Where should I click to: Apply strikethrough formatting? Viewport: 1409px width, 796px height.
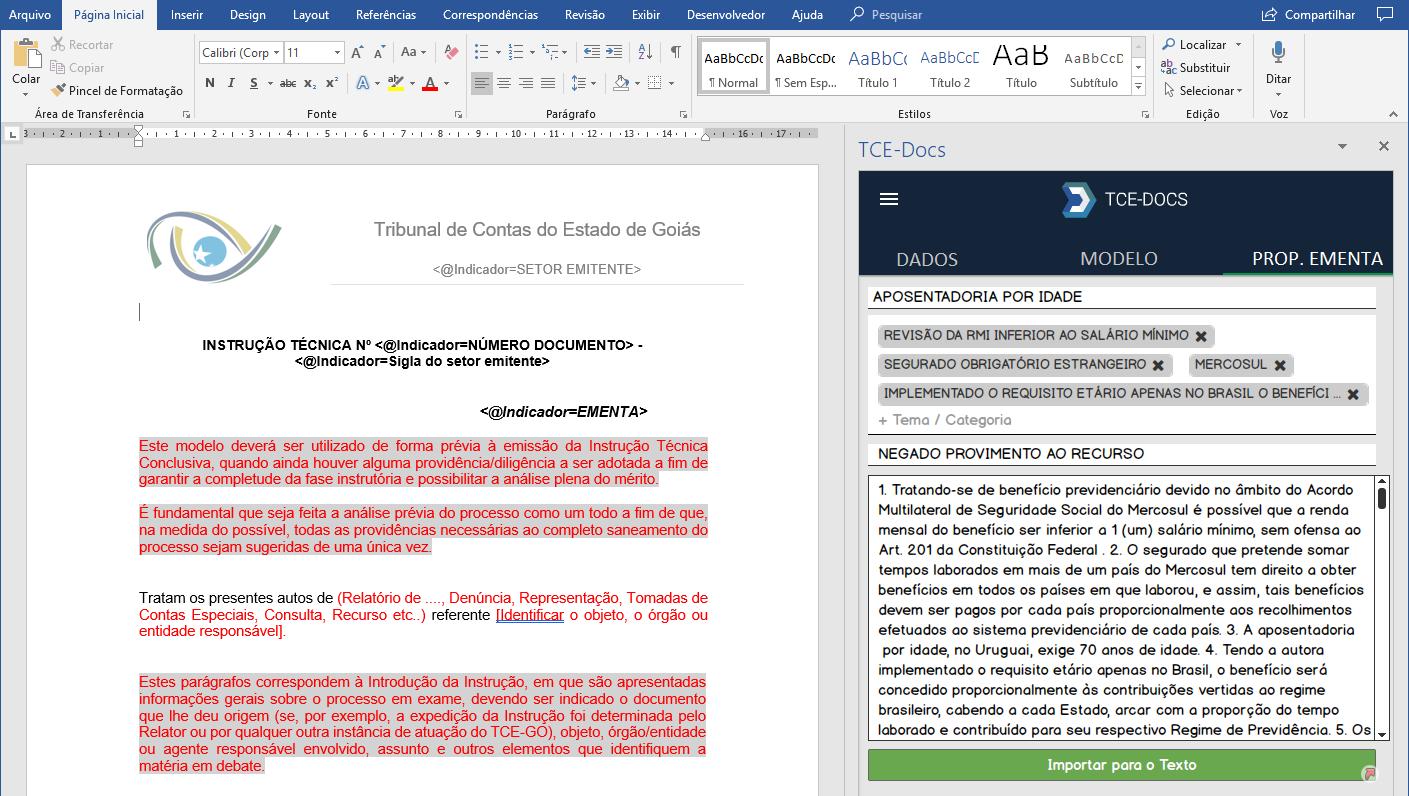[x=288, y=83]
